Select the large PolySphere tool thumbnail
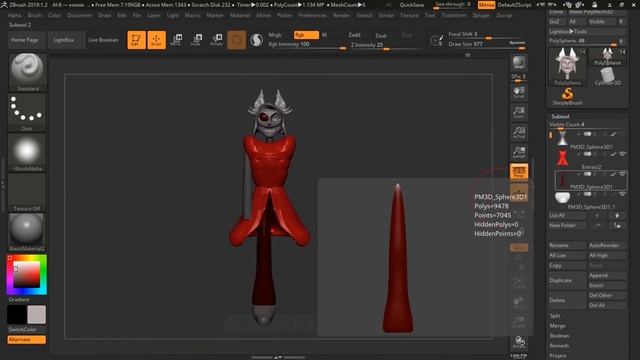This screenshot has height=360, width=640. point(567,67)
